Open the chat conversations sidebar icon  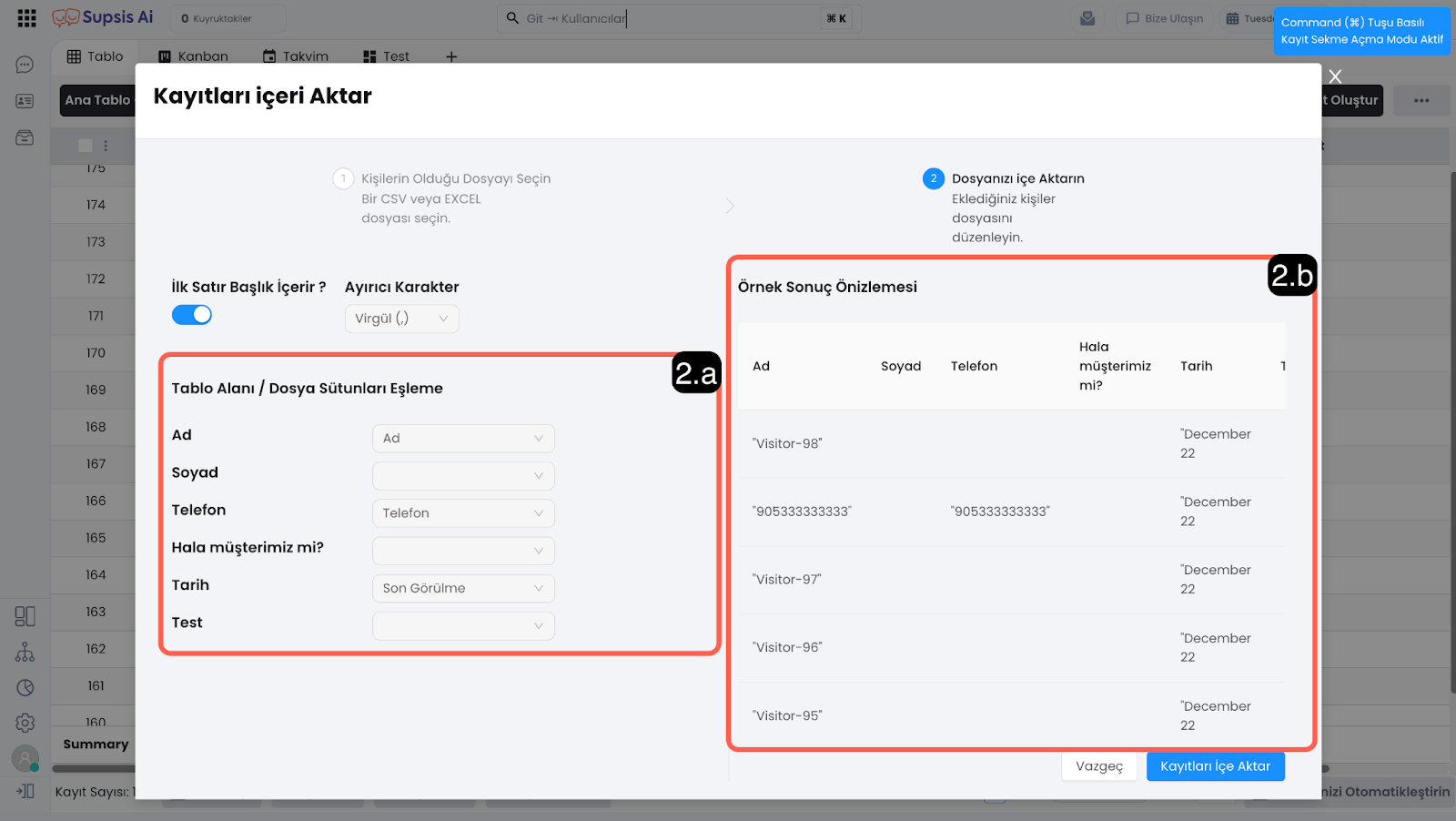pyautogui.click(x=25, y=65)
